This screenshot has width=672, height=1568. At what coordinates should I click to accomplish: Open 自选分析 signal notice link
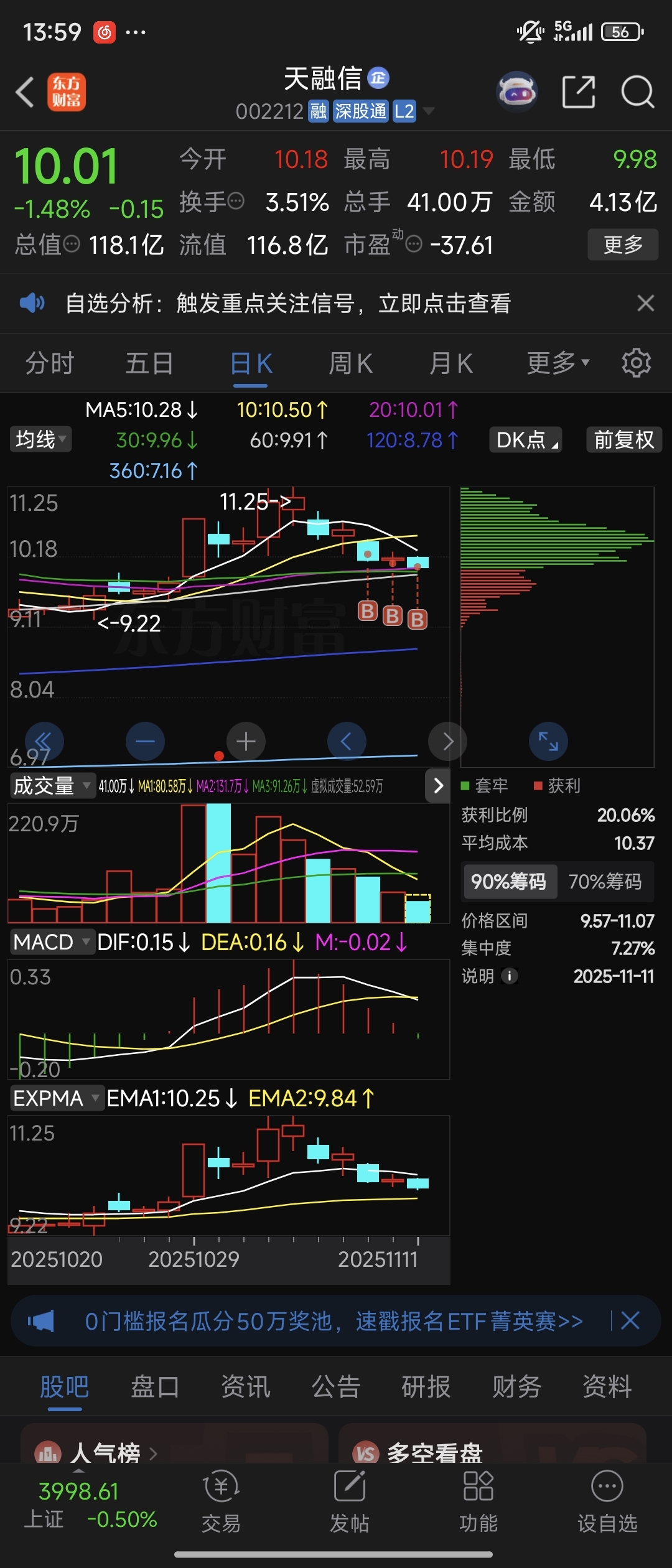(288, 303)
